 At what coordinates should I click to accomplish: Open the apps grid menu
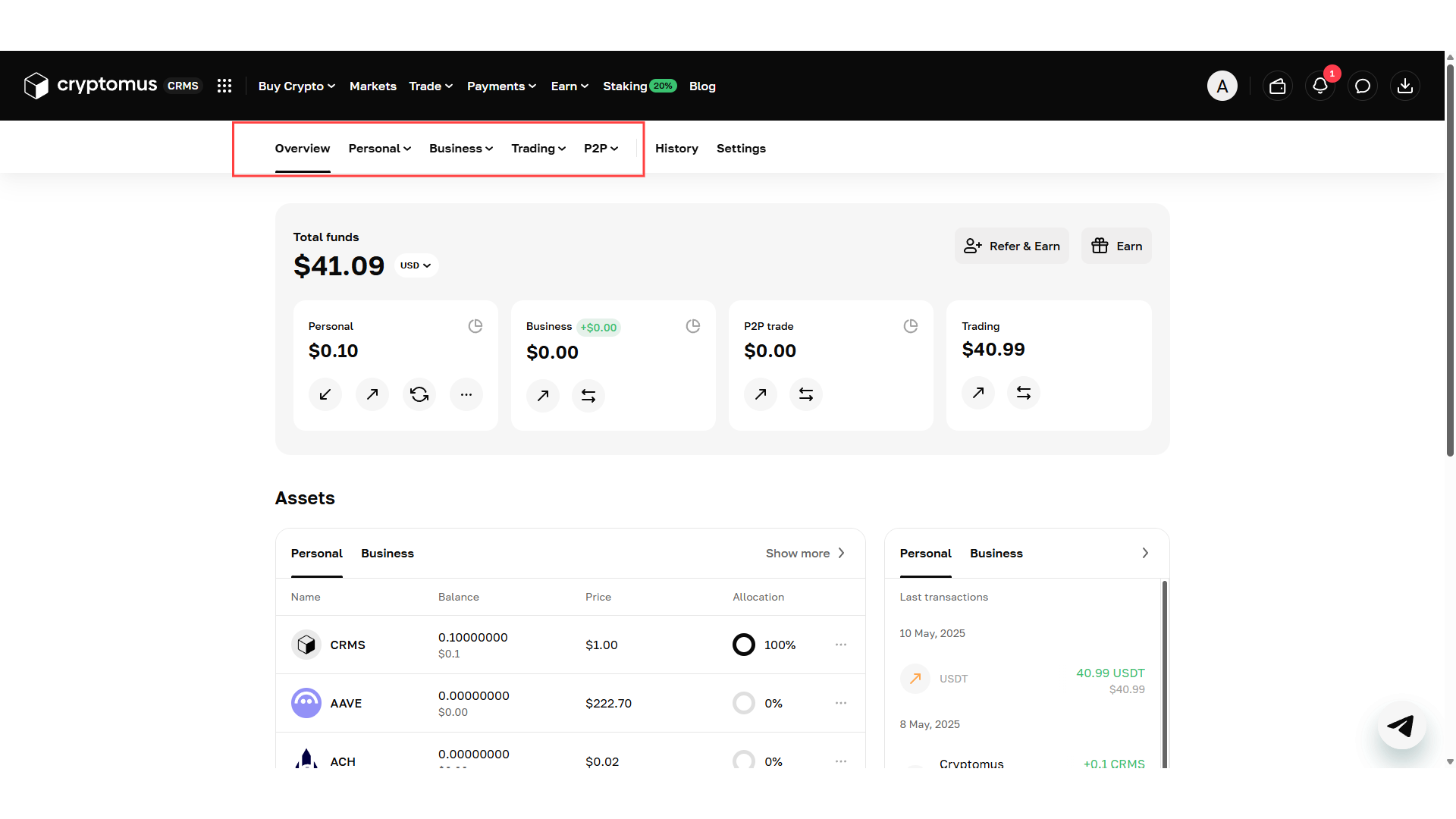[224, 86]
